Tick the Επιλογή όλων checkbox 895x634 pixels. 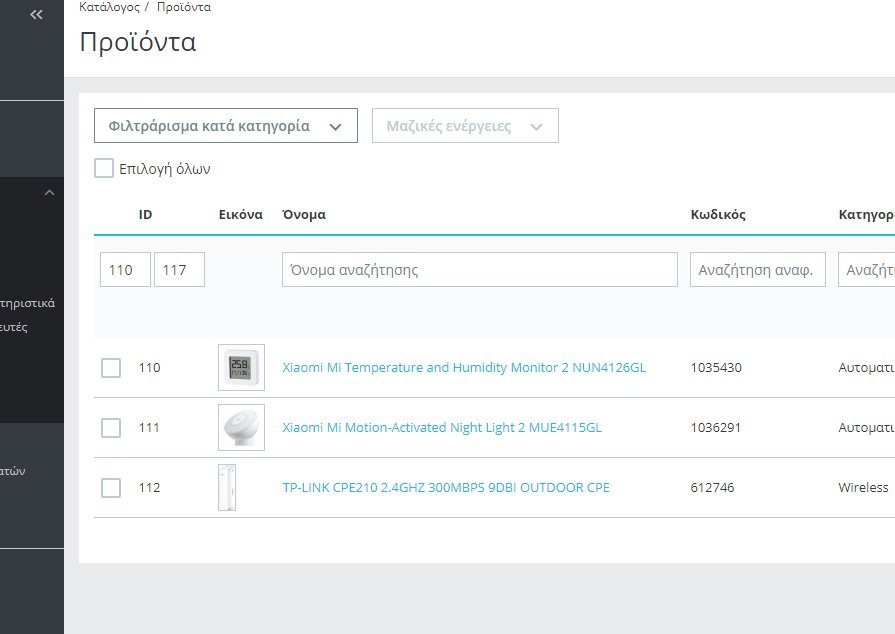[x=104, y=168]
